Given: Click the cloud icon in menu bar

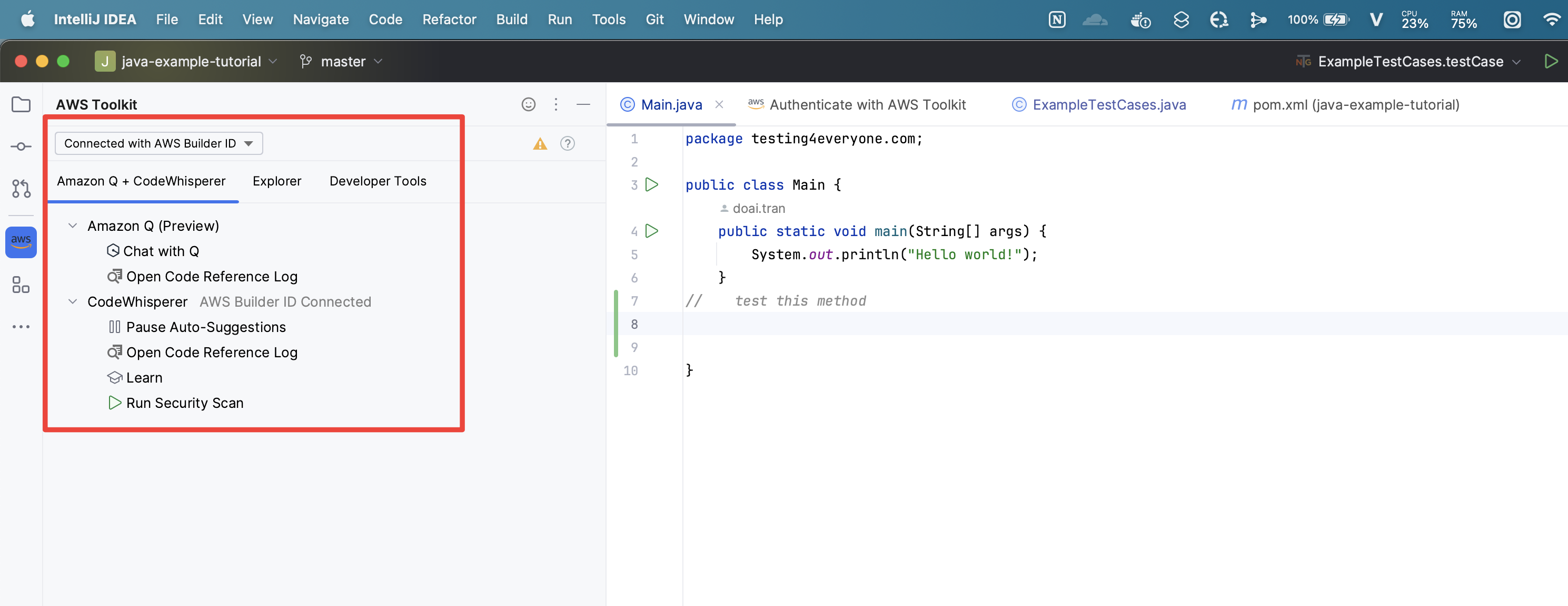Looking at the screenshot, I should click(x=1095, y=19).
